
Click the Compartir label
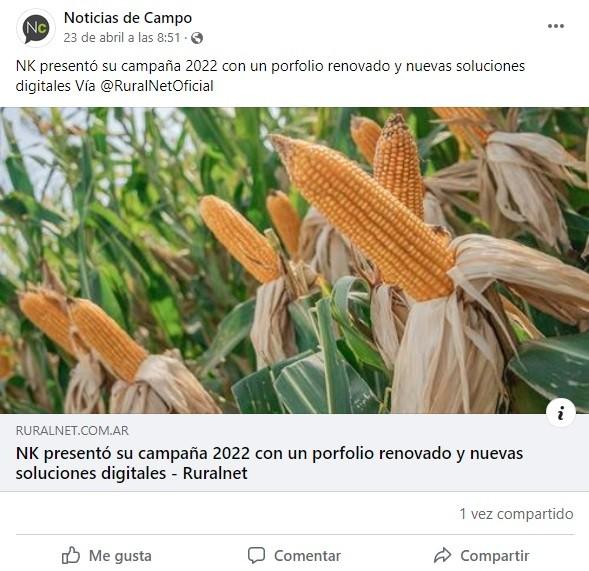pos(495,556)
